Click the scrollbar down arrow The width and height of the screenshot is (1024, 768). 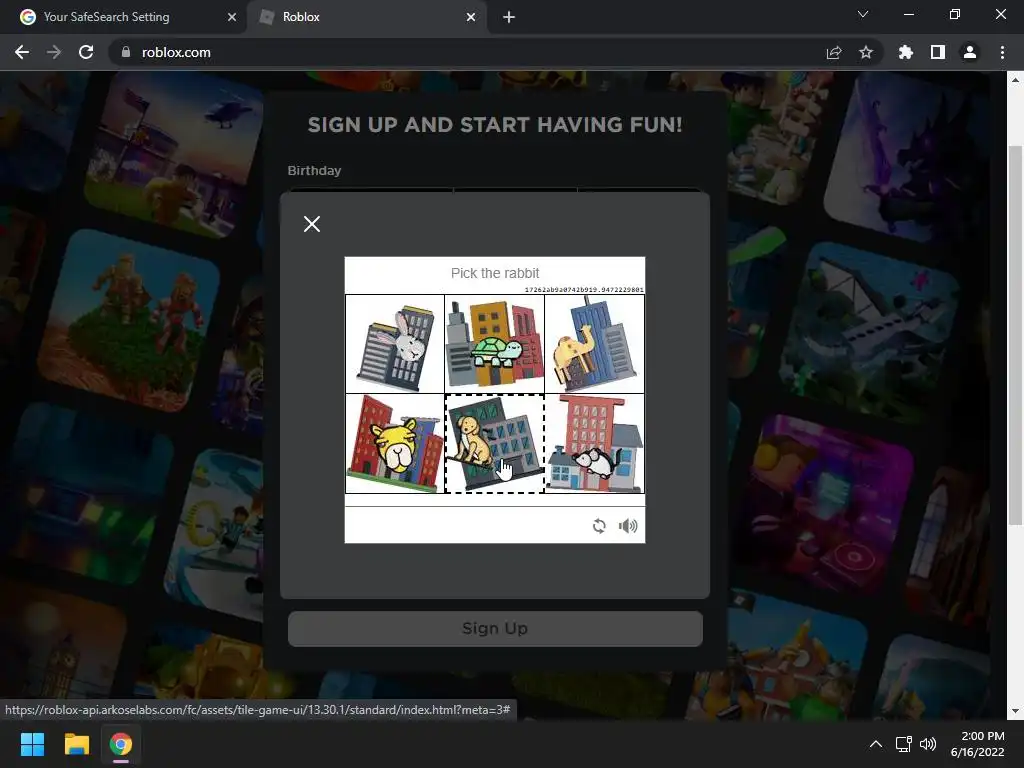pos(1015,711)
